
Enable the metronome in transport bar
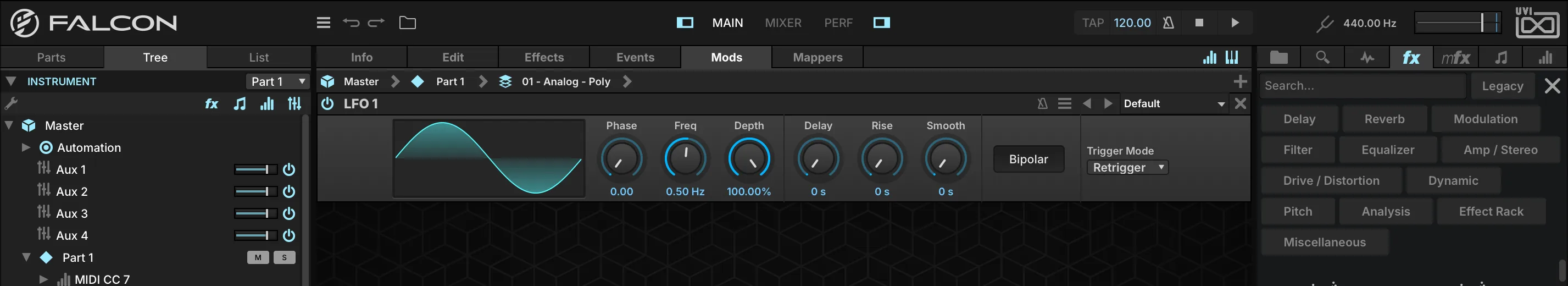coord(1168,23)
